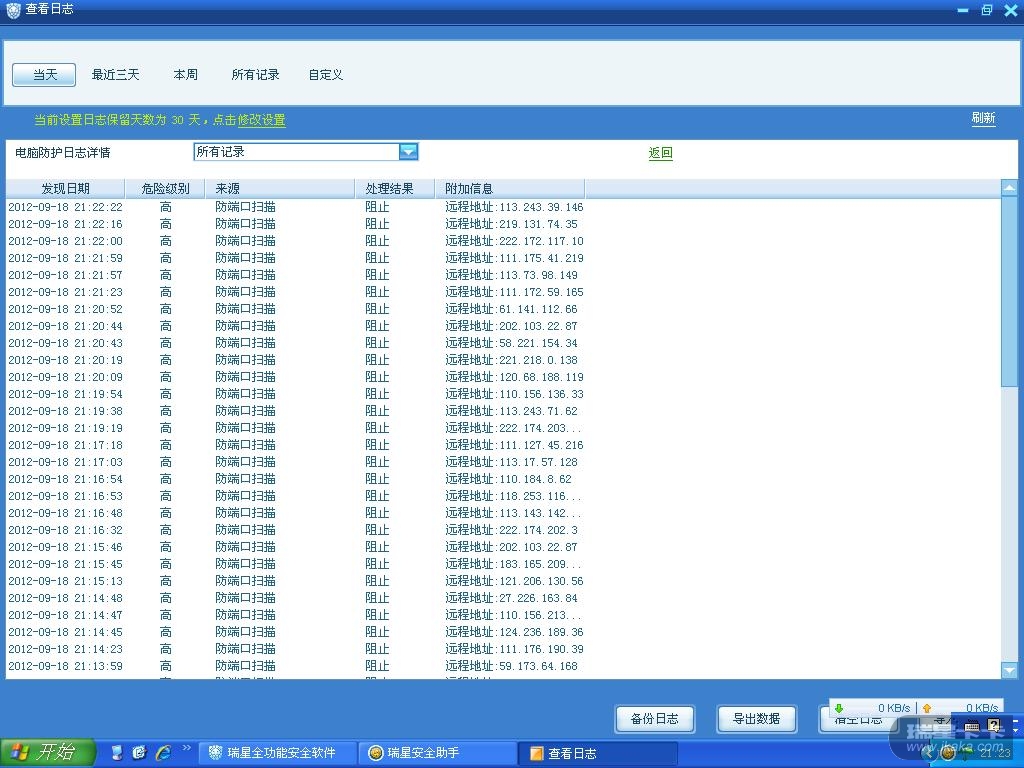Select log row with address 219.131.74.35
The image size is (1024, 768).
503,224
